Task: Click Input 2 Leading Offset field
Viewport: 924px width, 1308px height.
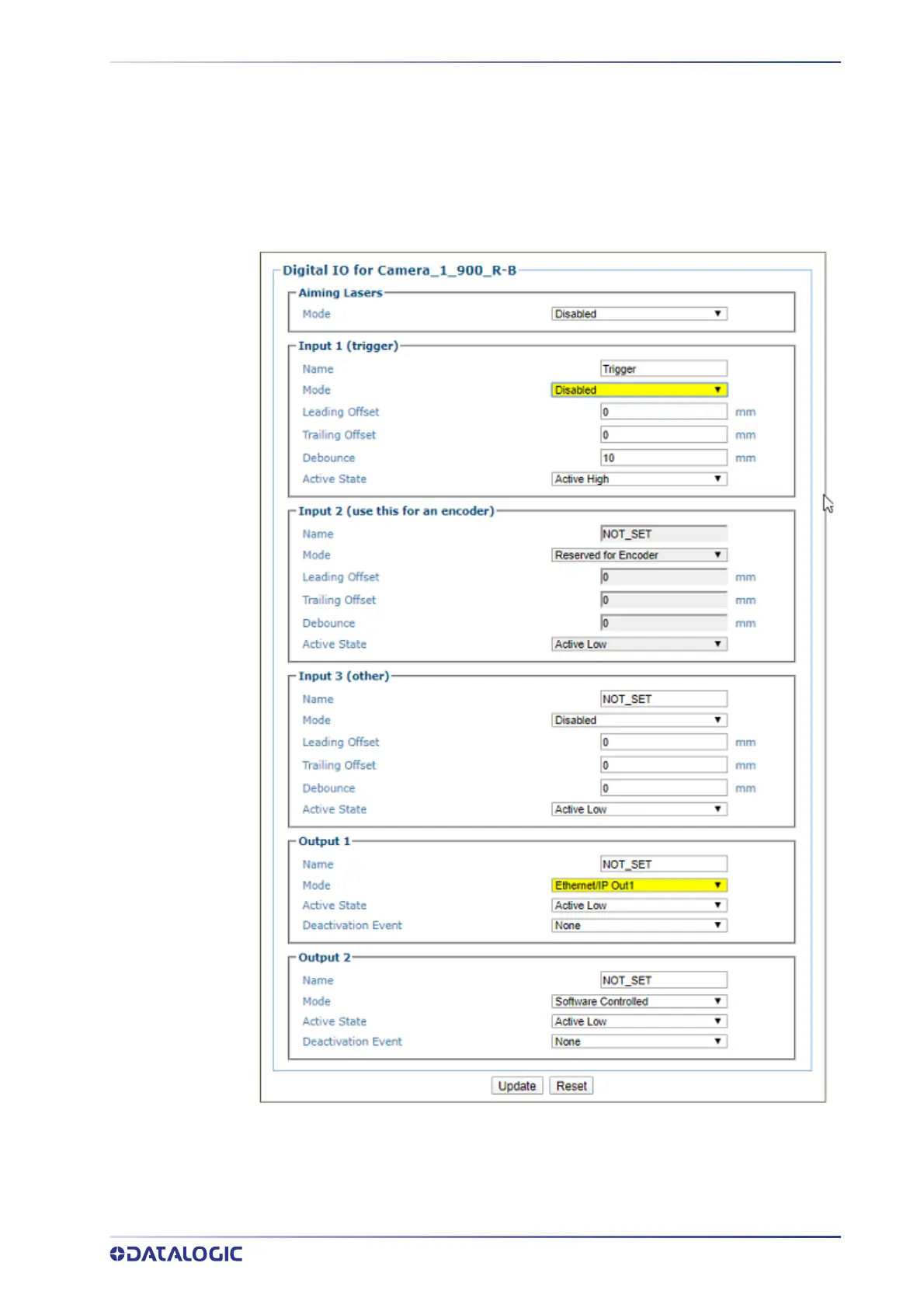Action: coord(664,577)
